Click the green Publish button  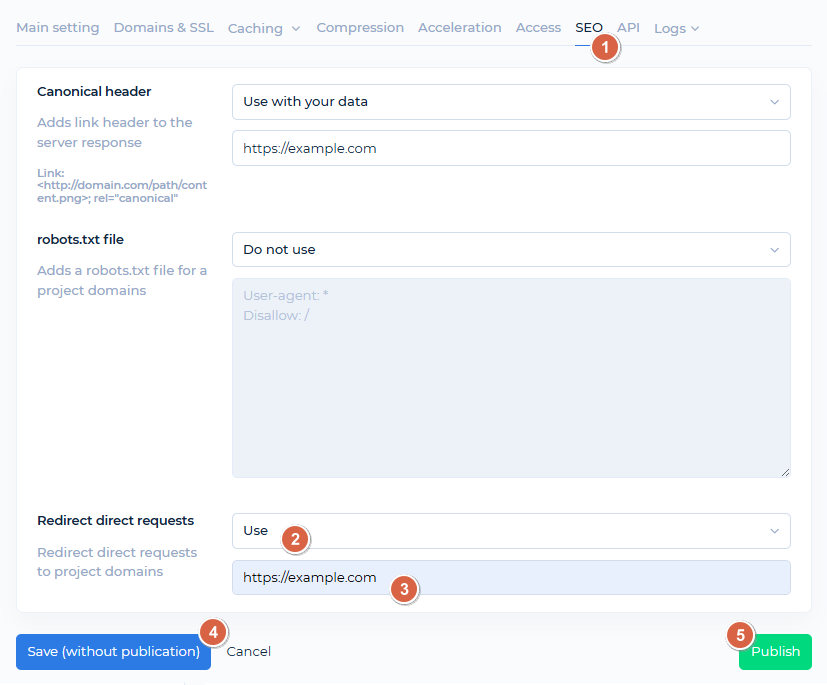click(x=776, y=652)
